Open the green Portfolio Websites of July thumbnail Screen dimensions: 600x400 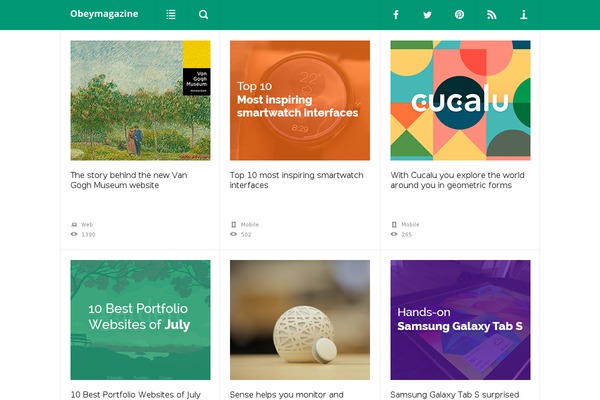tap(140, 320)
